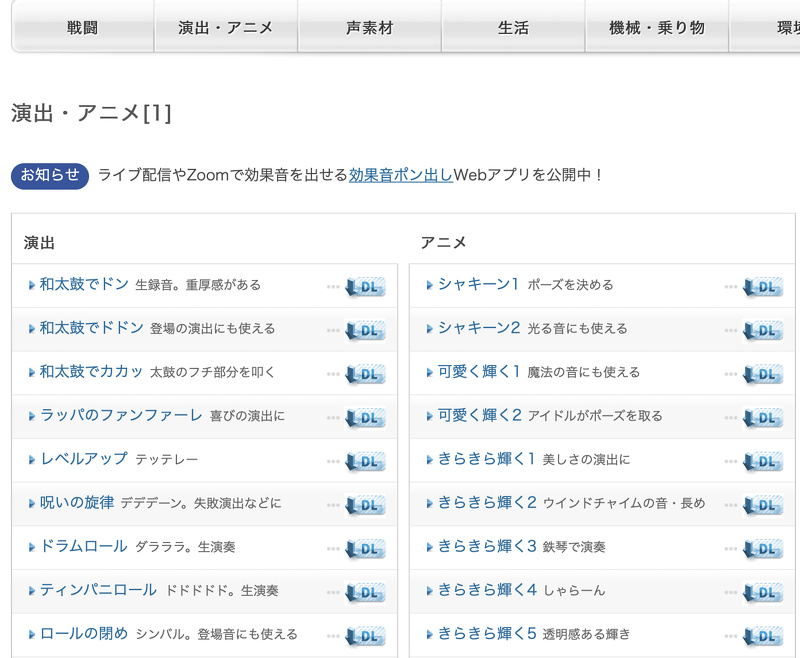Open the three-dot options for 和太鼓でカカッ
Image resolution: width=800 pixels, height=658 pixels.
point(333,374)
